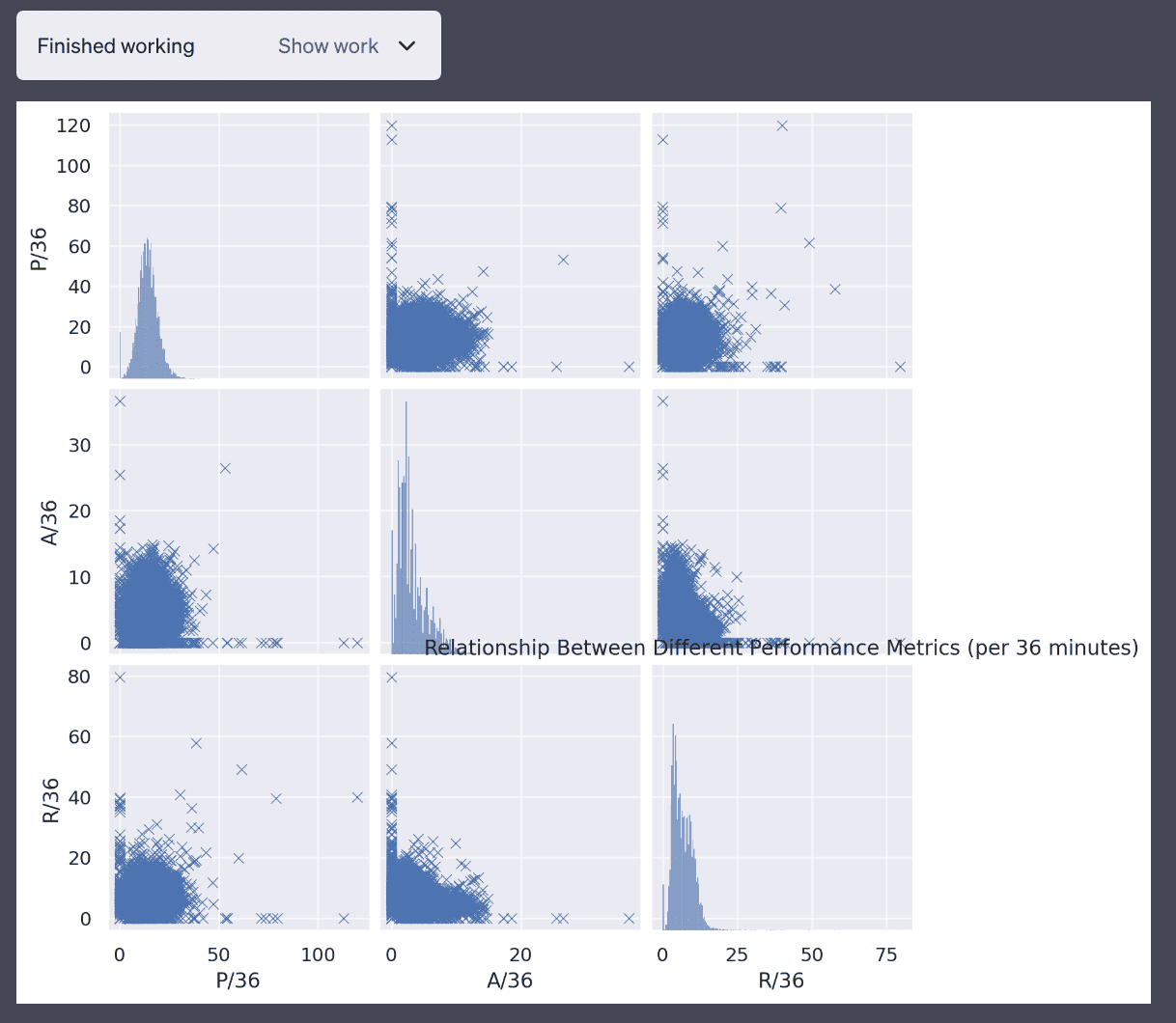
Task: Click the "Show work" text button
Action: 327,46
